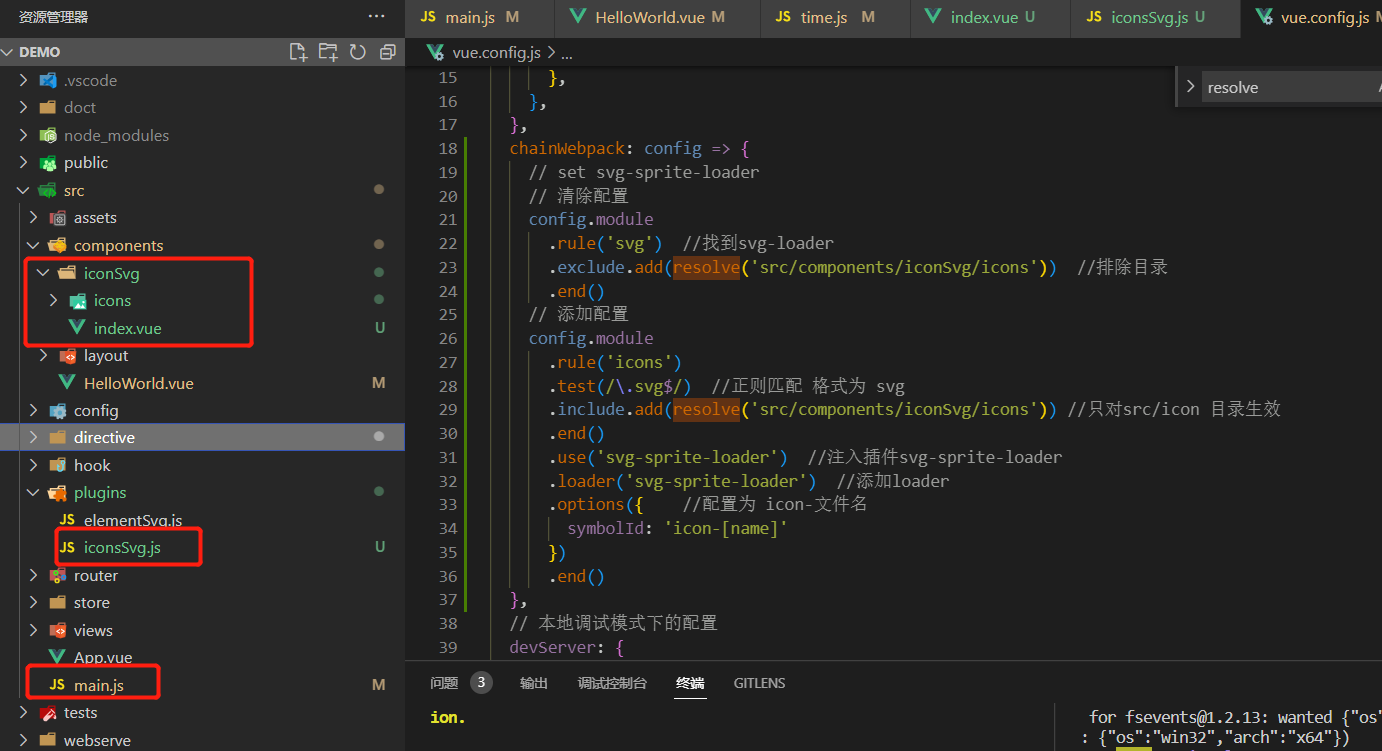
Task: Switch to the HelloWorld.vue editor tab
Action: coord(658,17)
